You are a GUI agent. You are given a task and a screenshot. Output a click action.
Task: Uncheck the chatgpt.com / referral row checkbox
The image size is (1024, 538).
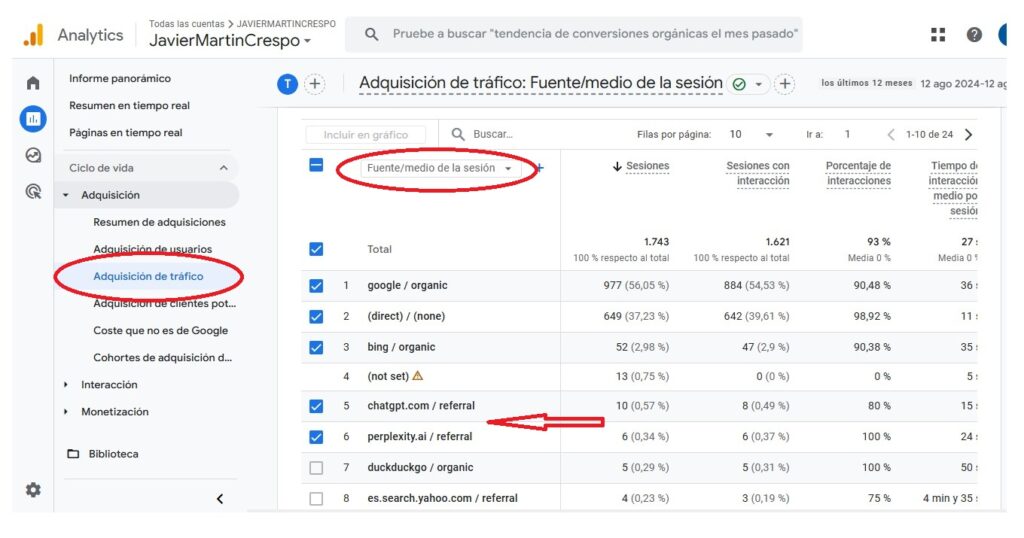316,406
